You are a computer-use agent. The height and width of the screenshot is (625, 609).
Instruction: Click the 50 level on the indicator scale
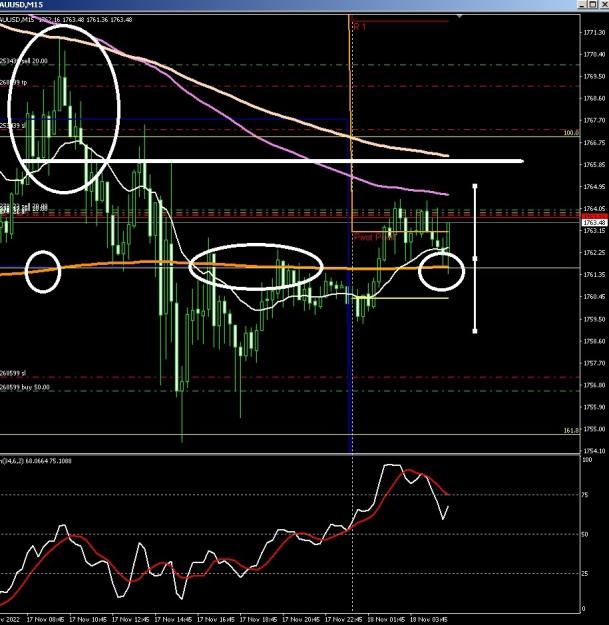[x=585, y=534]
